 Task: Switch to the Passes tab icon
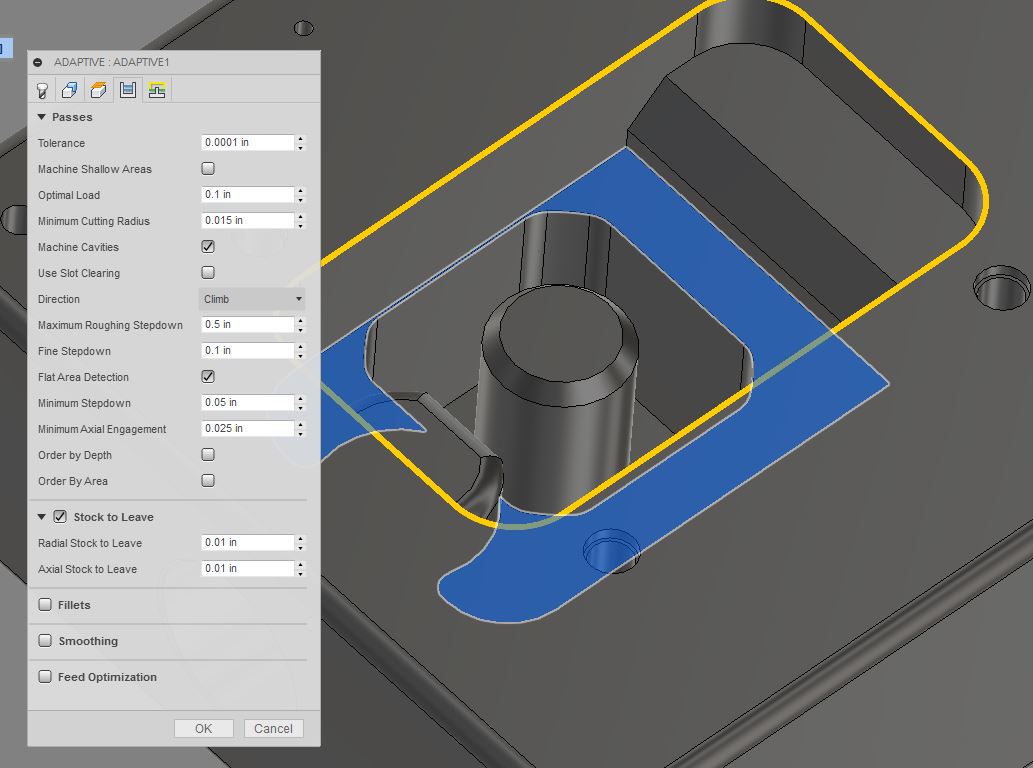(130, 89)
